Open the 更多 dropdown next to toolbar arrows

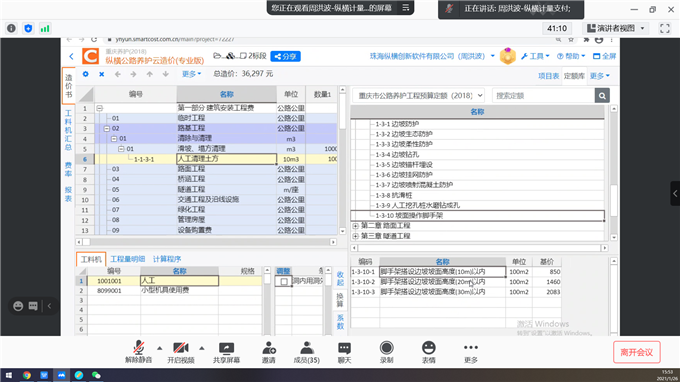[x=192, y=74]
